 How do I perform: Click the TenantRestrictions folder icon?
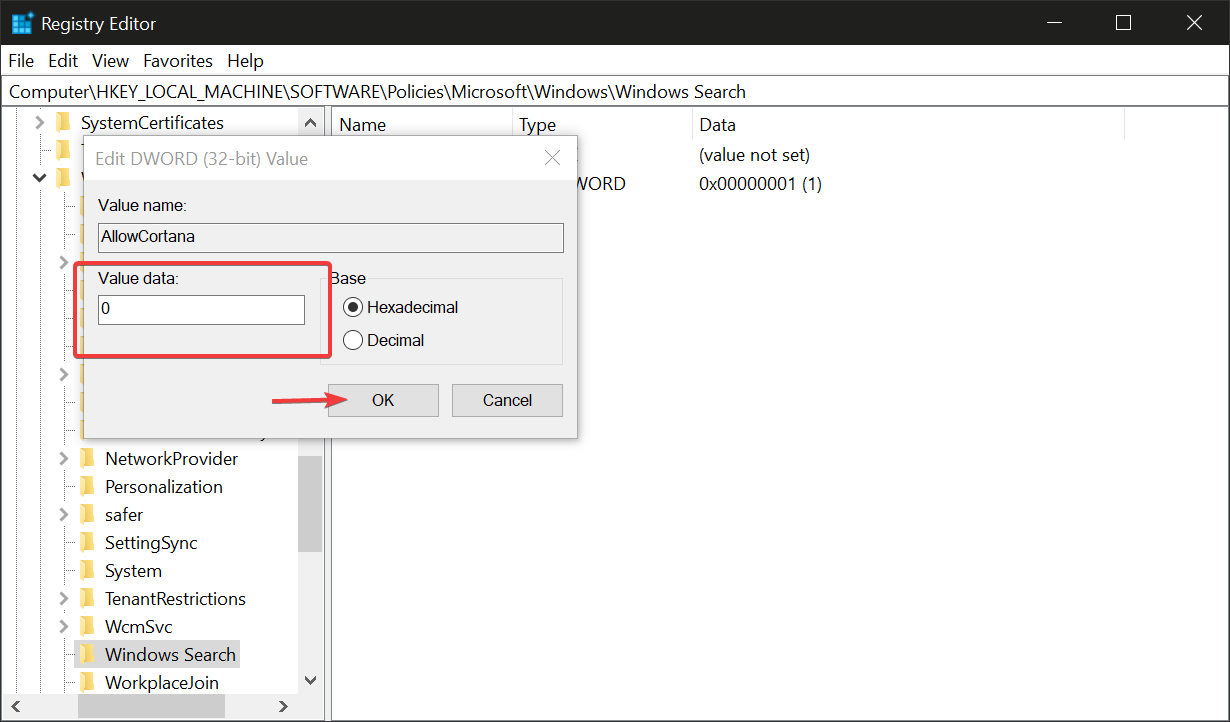(87, 598)
